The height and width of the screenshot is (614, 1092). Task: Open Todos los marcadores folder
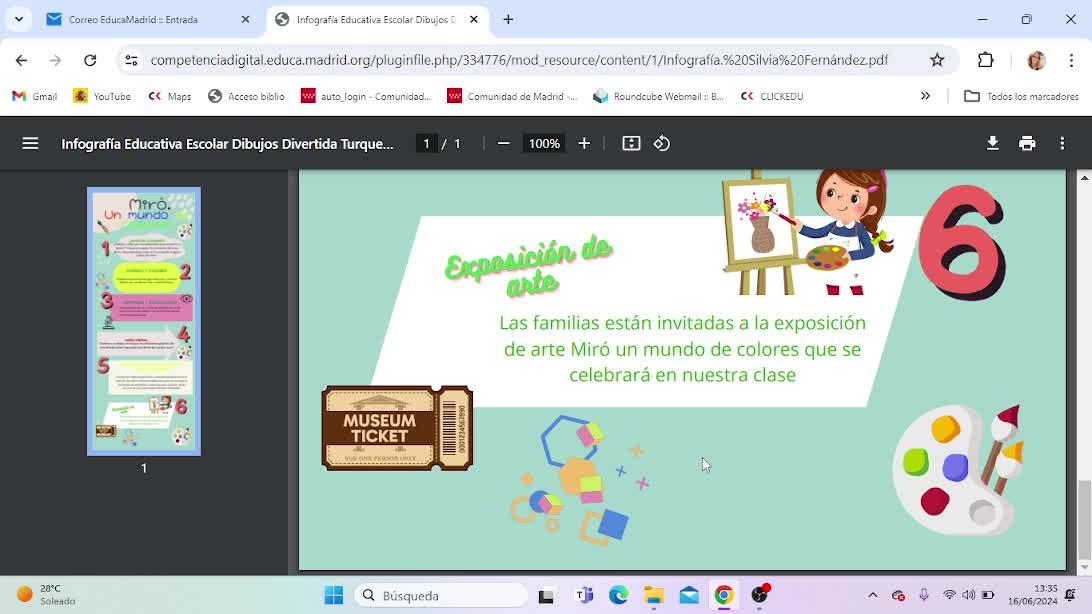point(1021,96)
